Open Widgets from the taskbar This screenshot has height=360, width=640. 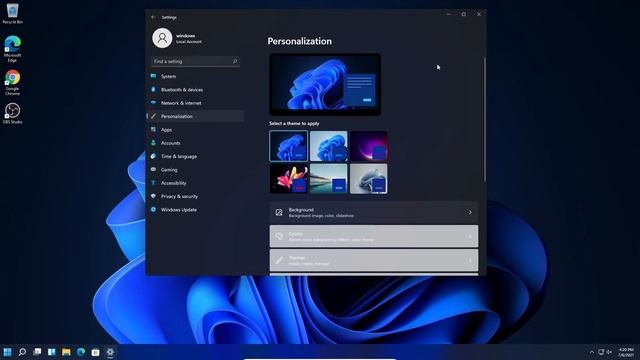pos(52,352)
